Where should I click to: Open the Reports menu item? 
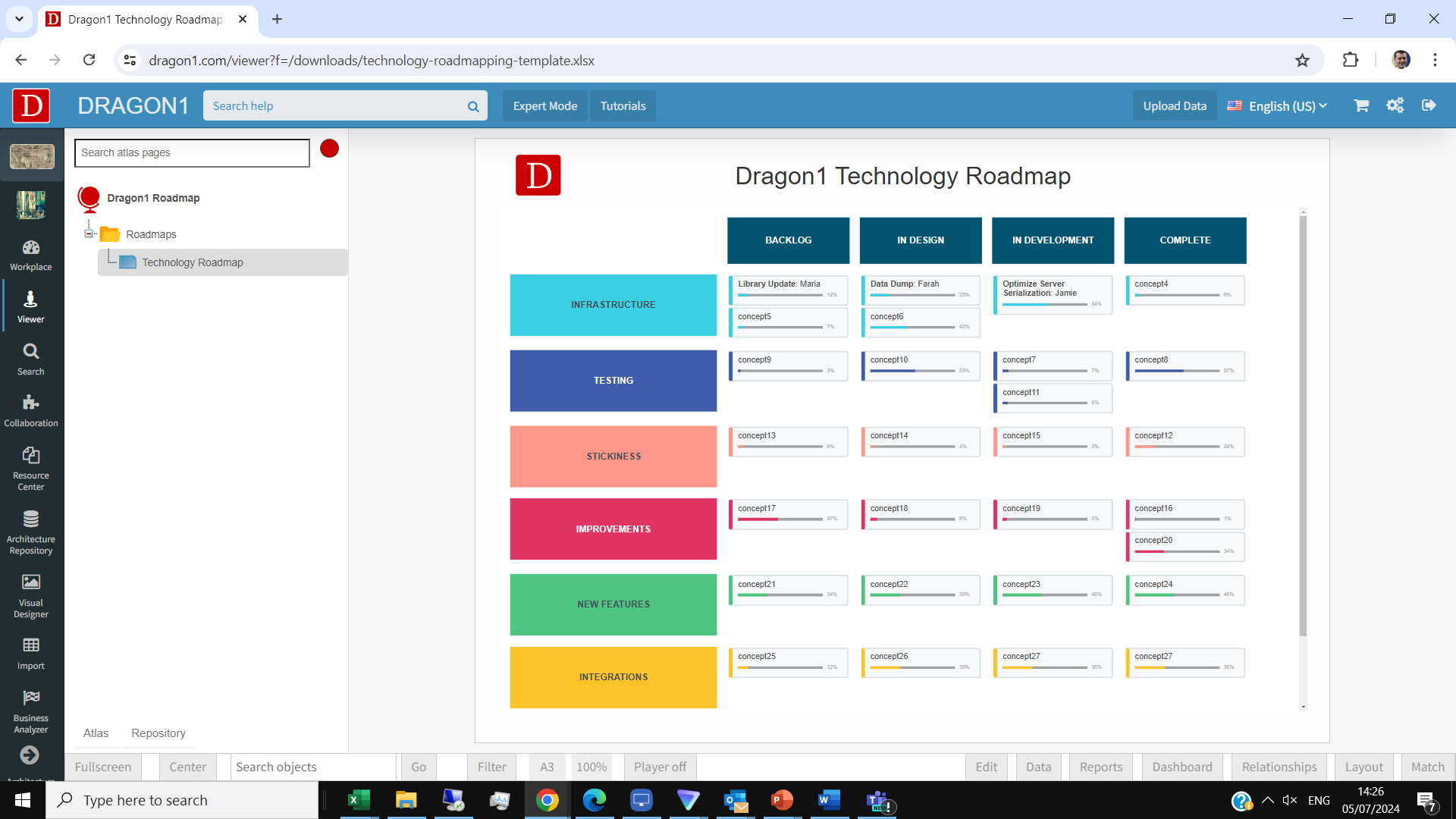tap(1101, 767)
